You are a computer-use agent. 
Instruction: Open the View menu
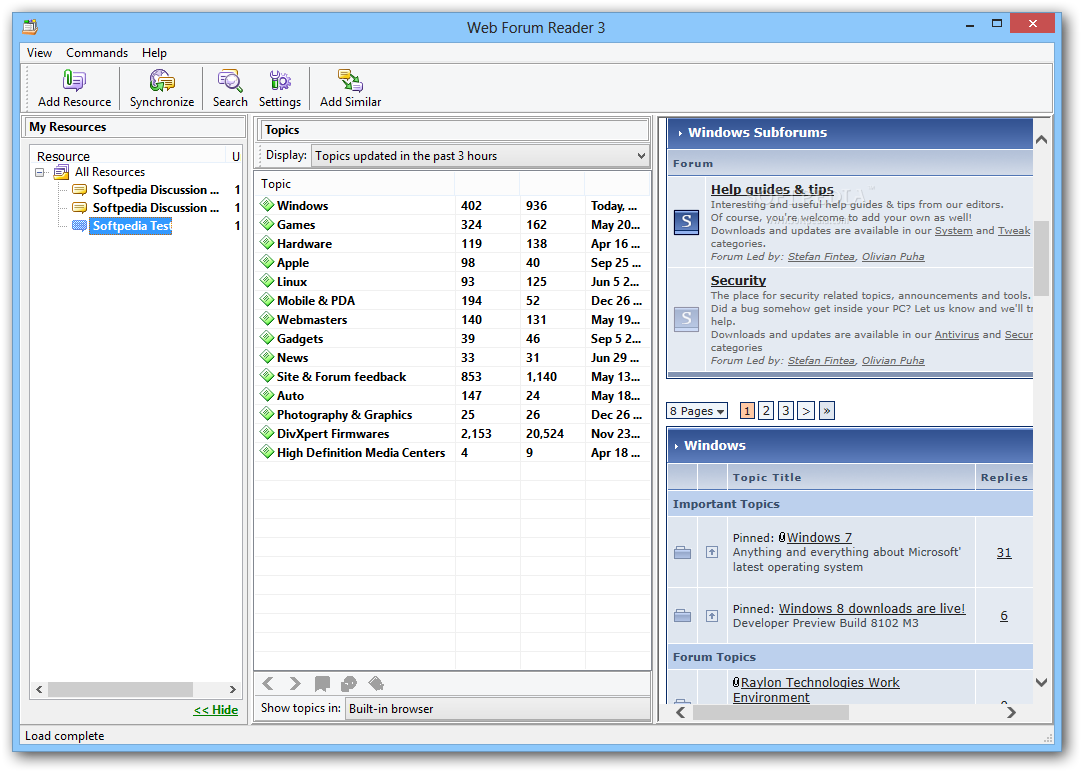(x=39, y=53)
